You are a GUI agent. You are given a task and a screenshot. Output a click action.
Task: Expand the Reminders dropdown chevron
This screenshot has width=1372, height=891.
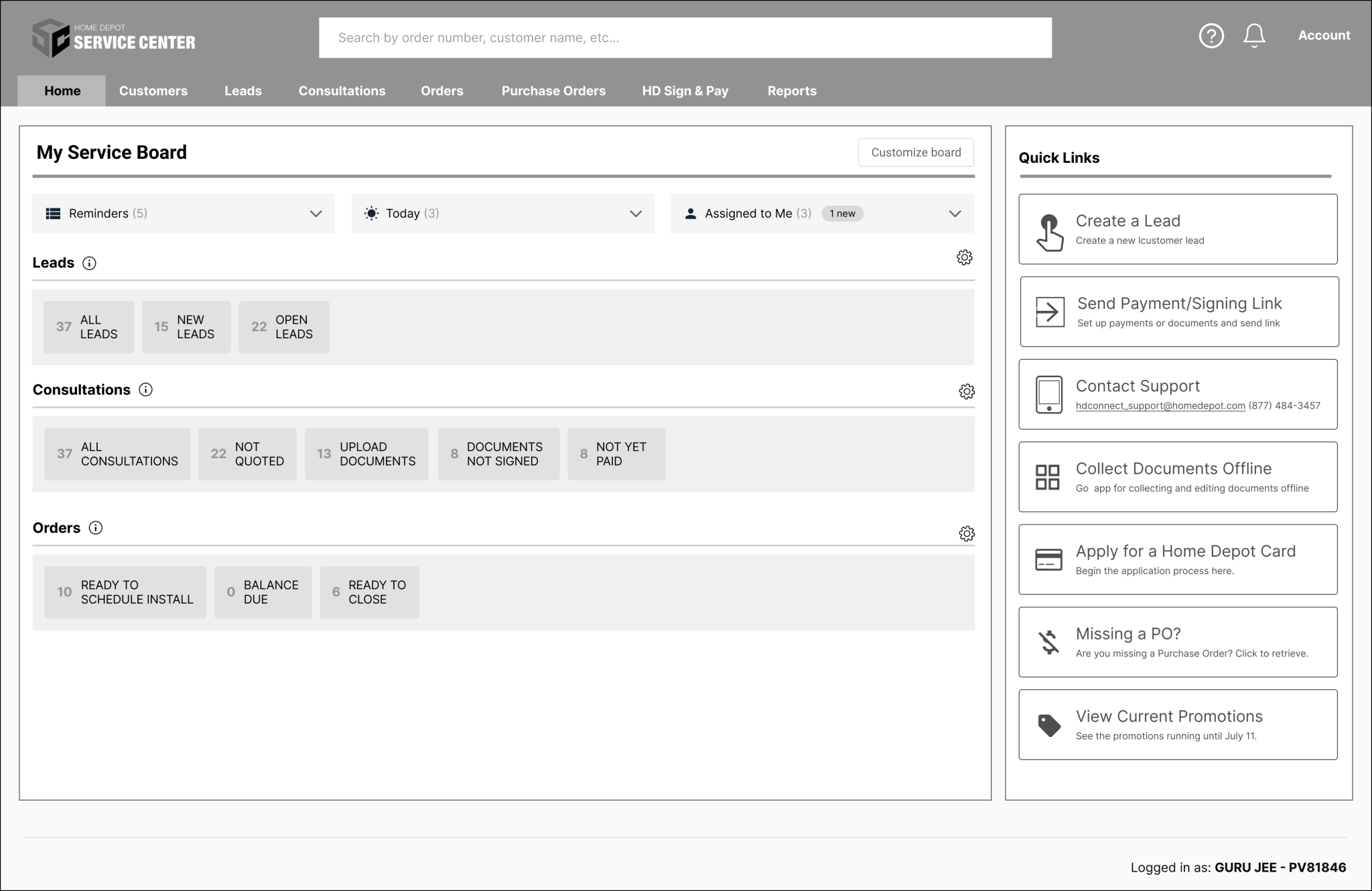[316, 214]
